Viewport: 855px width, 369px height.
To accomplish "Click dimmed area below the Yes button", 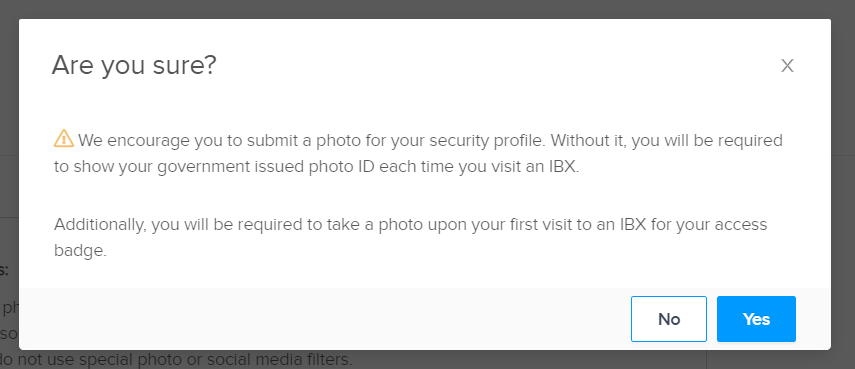I will (x=756, y=360).
